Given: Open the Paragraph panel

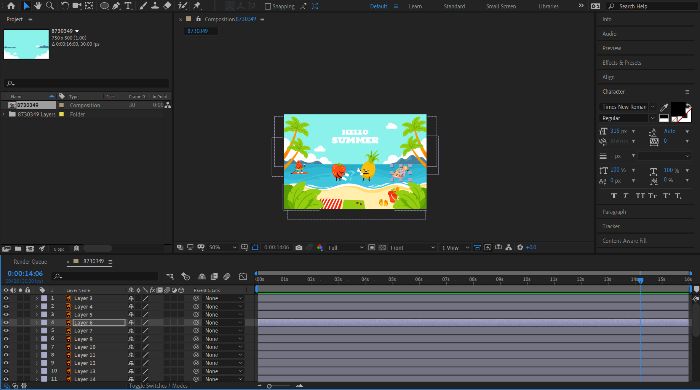Looking at the screenshot, I should pos(614,212).
